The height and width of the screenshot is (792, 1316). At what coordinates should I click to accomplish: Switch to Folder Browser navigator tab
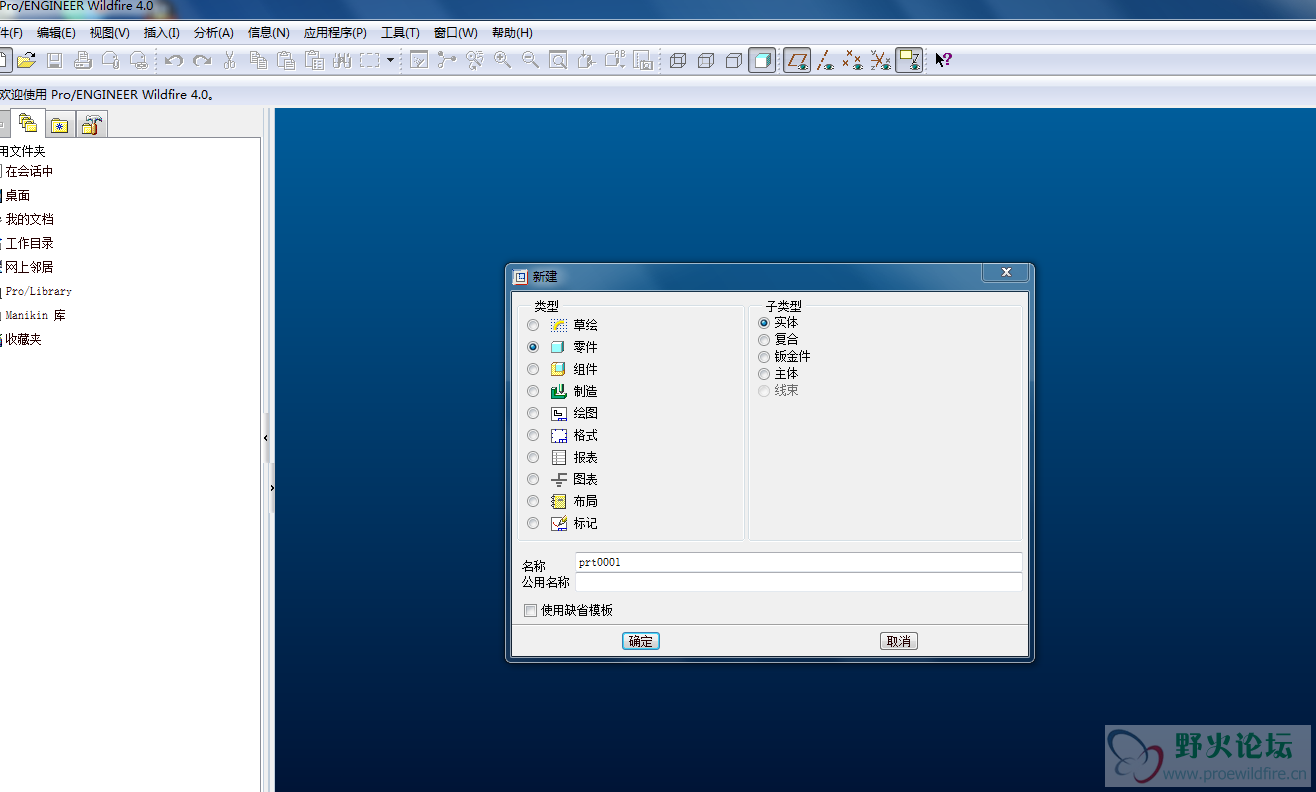[28, 124]
